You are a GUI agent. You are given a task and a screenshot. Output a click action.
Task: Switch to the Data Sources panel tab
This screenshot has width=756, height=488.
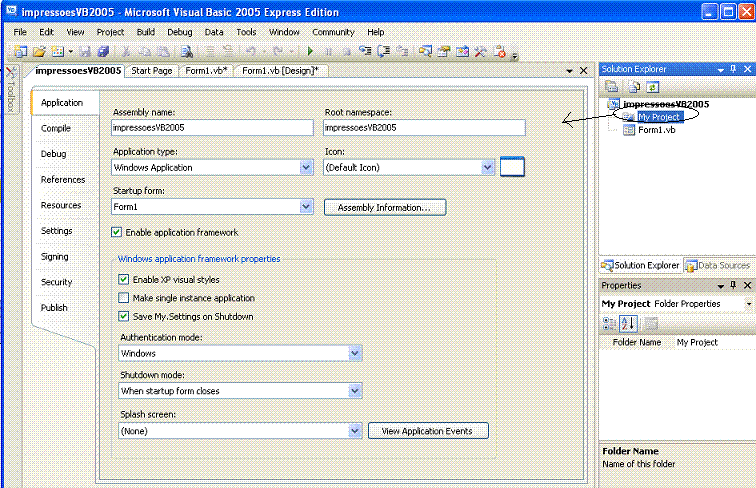[719, 265]
